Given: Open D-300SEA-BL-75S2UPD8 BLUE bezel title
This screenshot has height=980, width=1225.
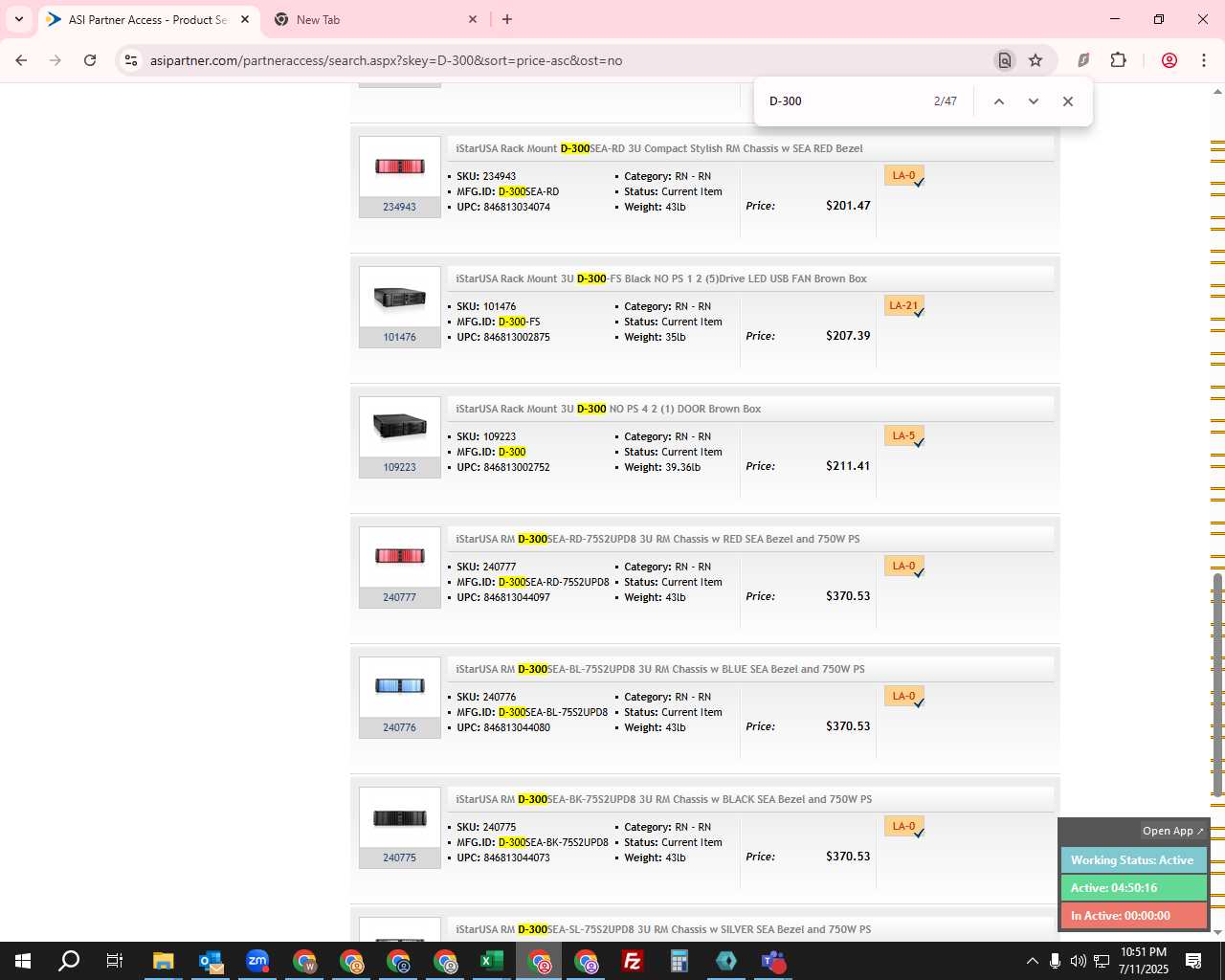Looking at the screenshot, I should pyautogui.click(x=660, y=669).
